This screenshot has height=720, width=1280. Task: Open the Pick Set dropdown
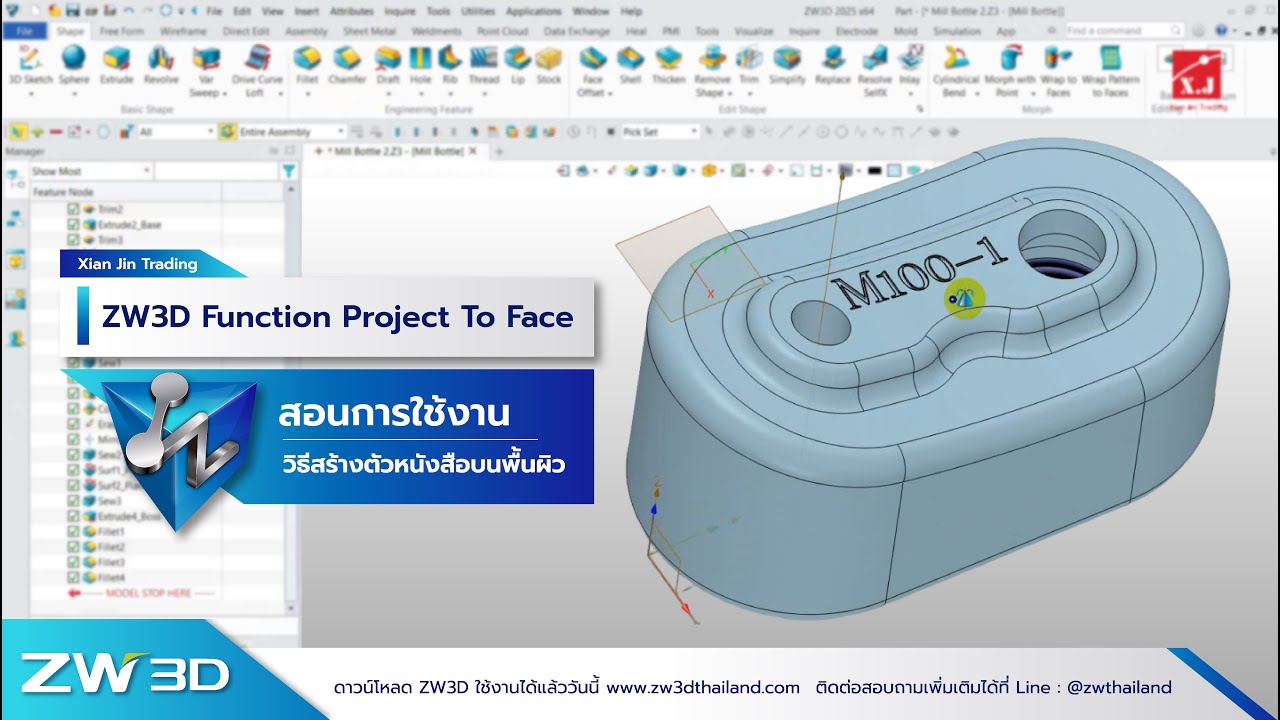pyautogui.click(x=659, y=131)
